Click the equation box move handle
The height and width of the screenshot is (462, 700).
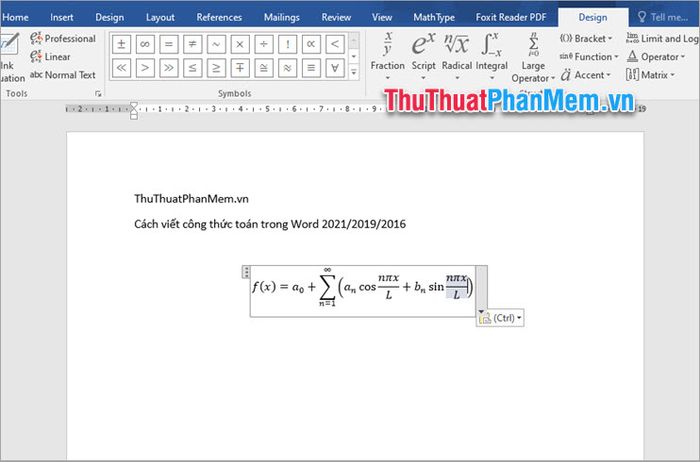coord(246,272)
